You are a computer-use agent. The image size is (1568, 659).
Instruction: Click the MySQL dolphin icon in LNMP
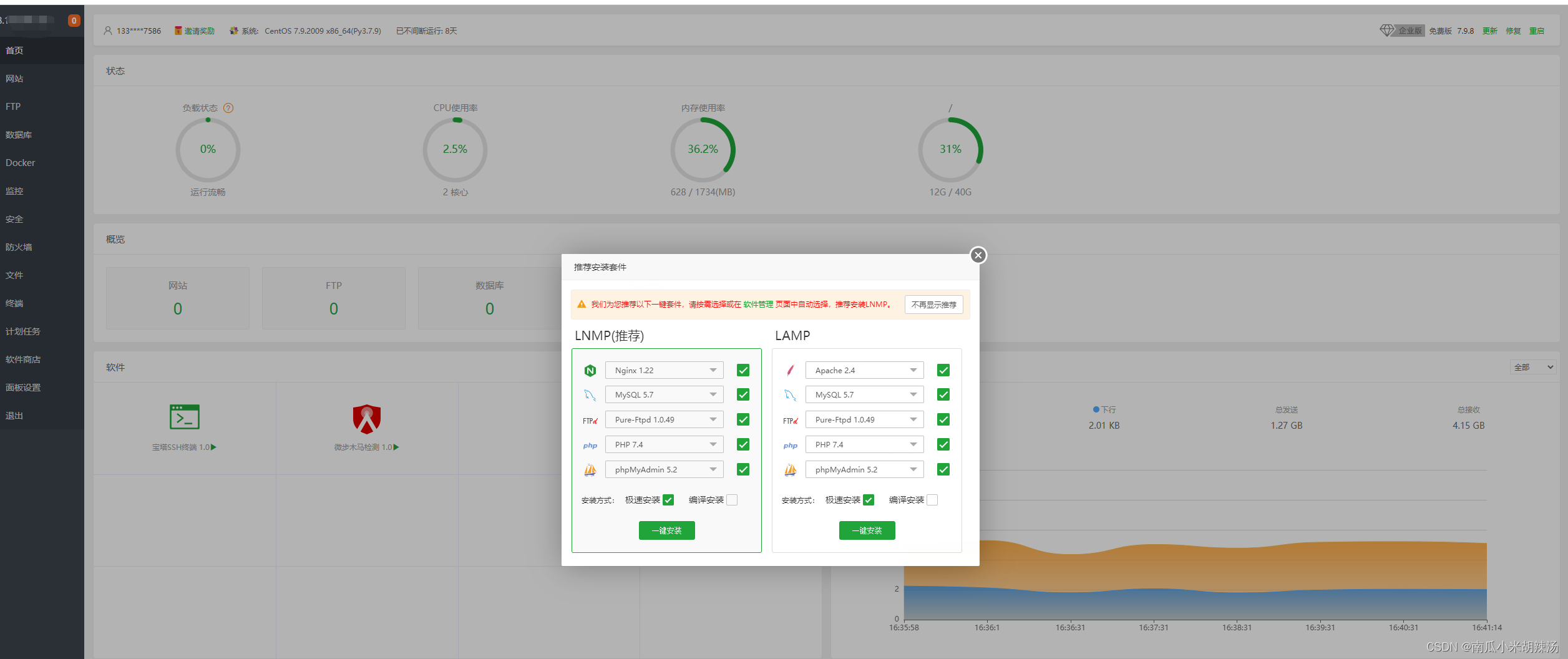590,395
